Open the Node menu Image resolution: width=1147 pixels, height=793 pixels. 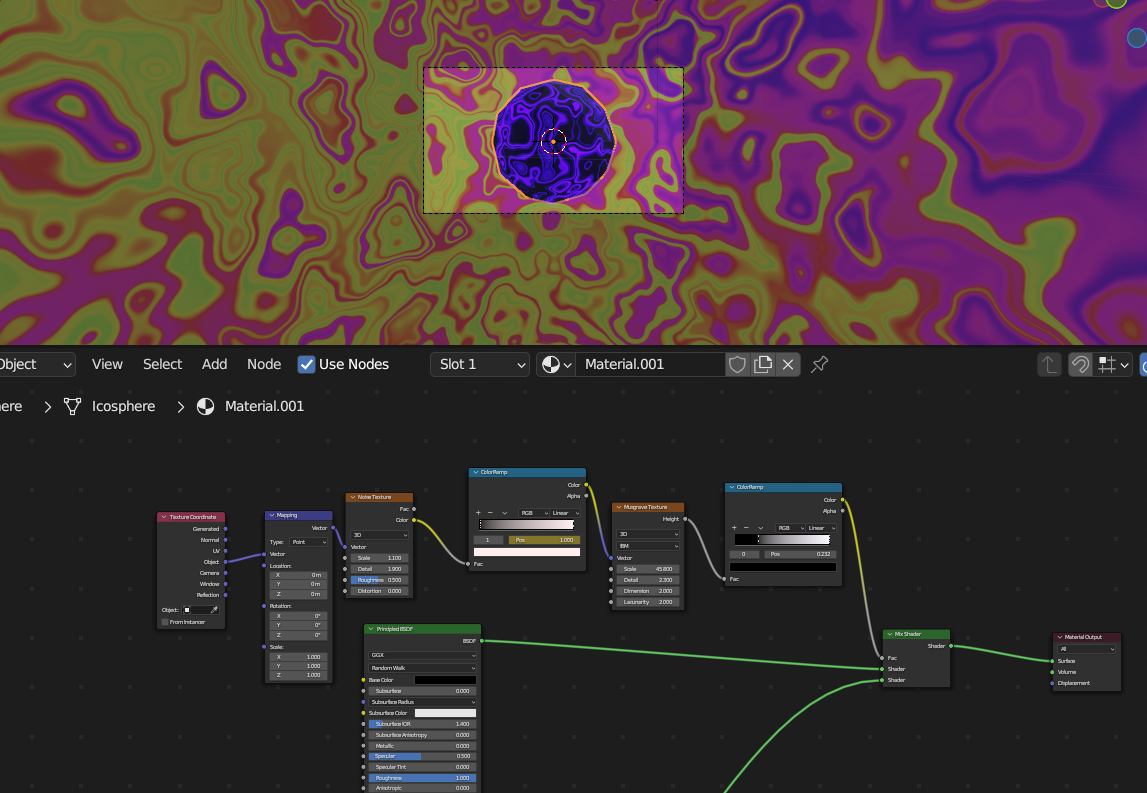(264, 364)
